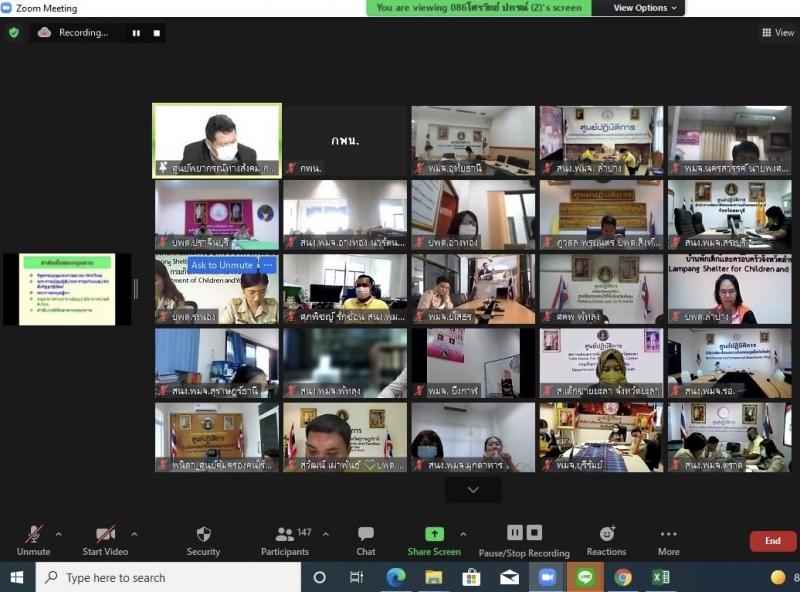Stop the cloud recording at top
800x592 pixels.
[x=157, y=33]
